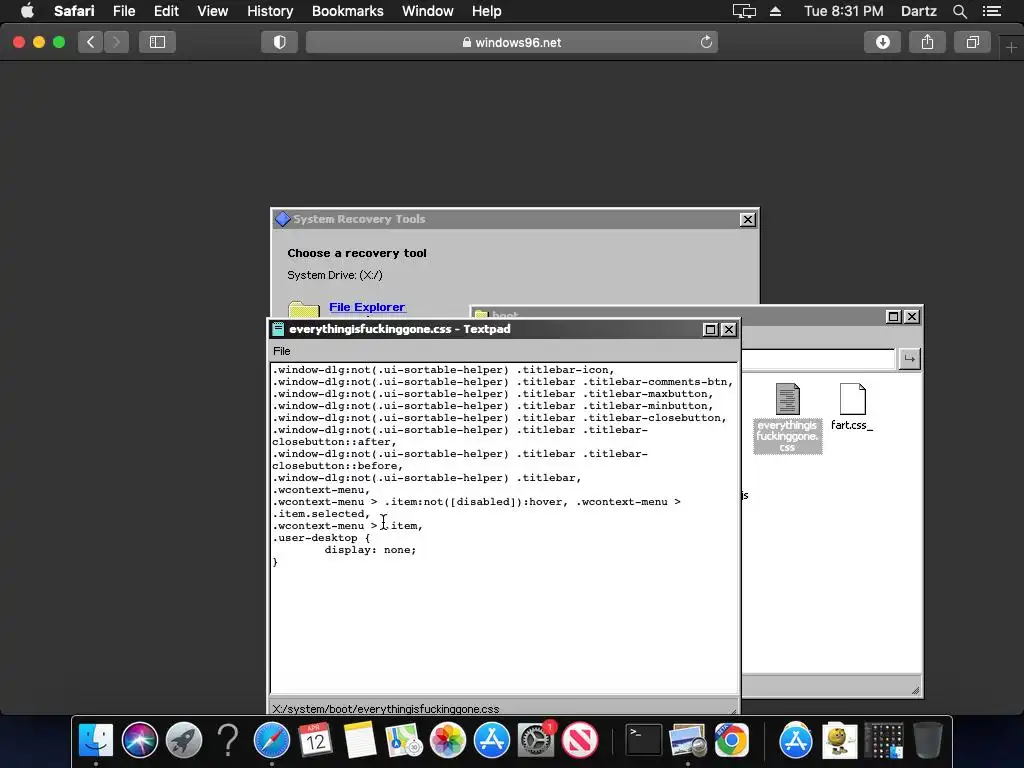Open Calendar icon in Dock

(315, 740)
